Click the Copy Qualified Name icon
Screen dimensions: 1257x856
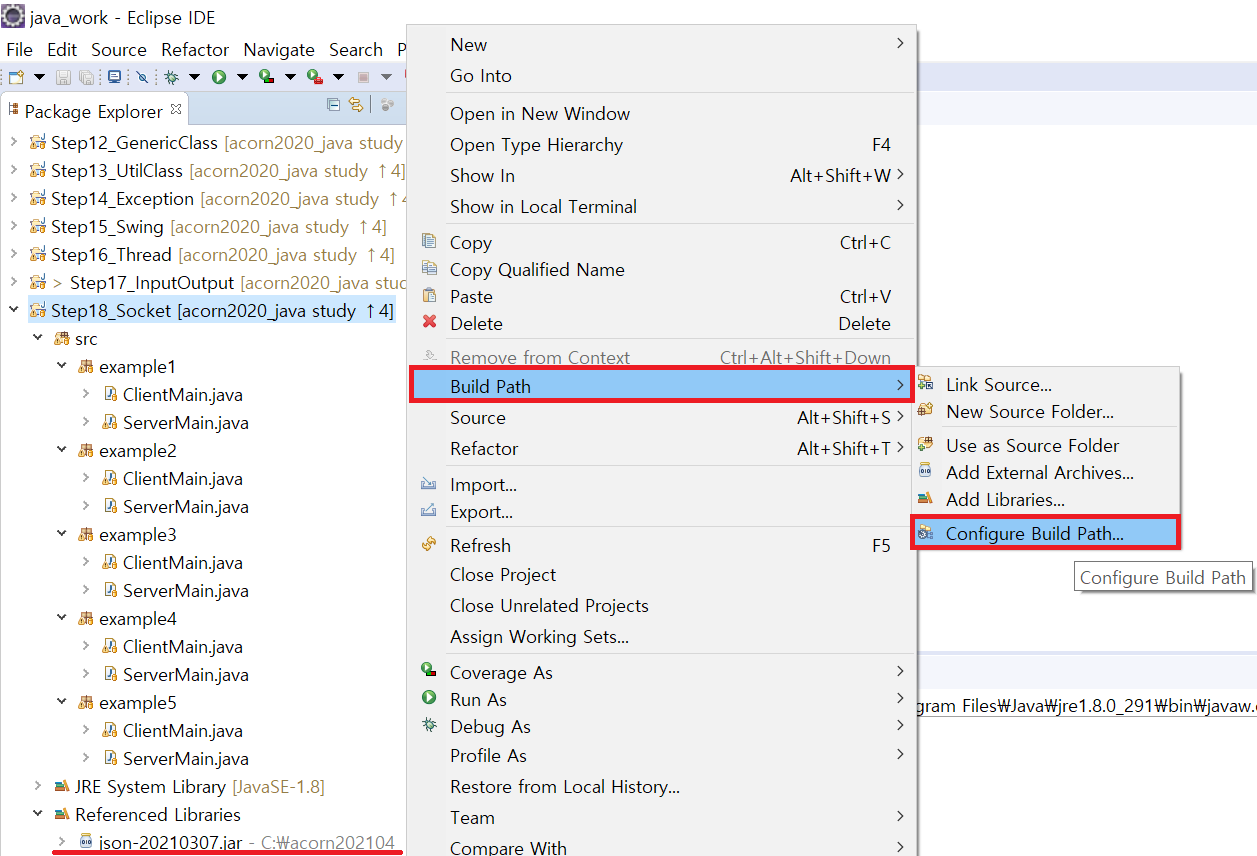(430, 269)
